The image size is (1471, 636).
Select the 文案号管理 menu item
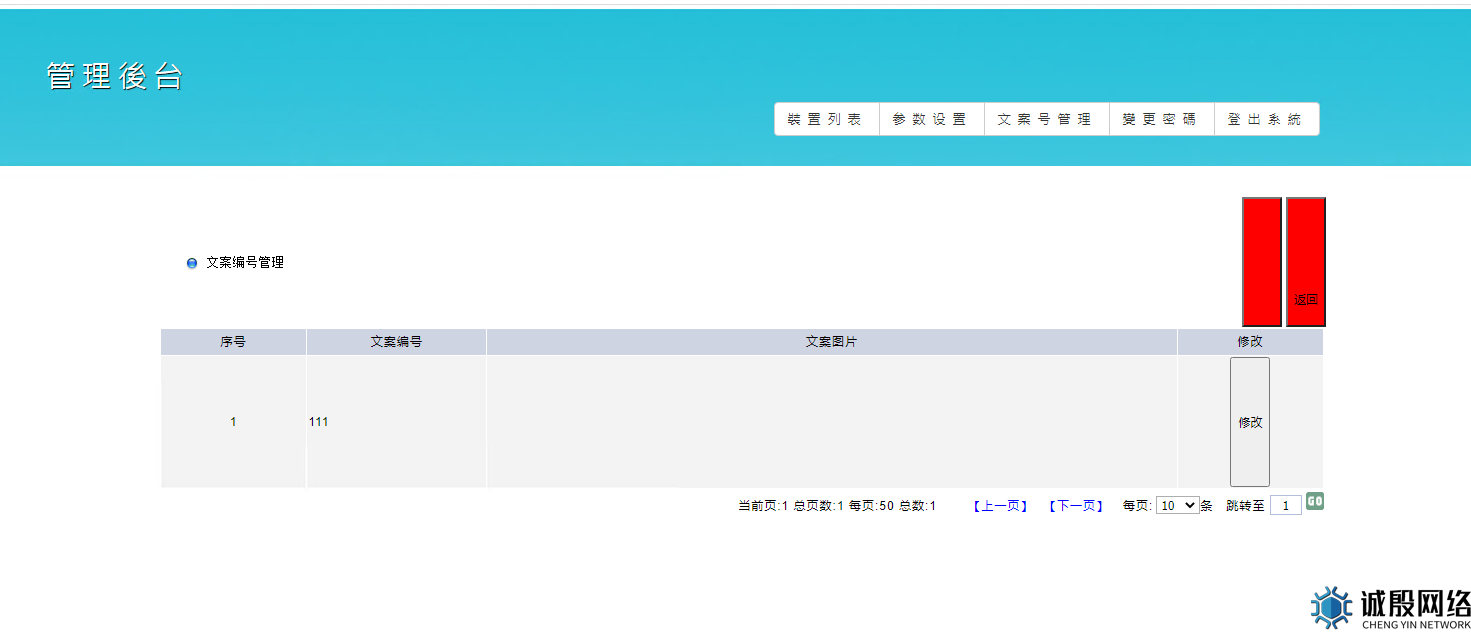pyautogui.click(x=1045, y=119)
